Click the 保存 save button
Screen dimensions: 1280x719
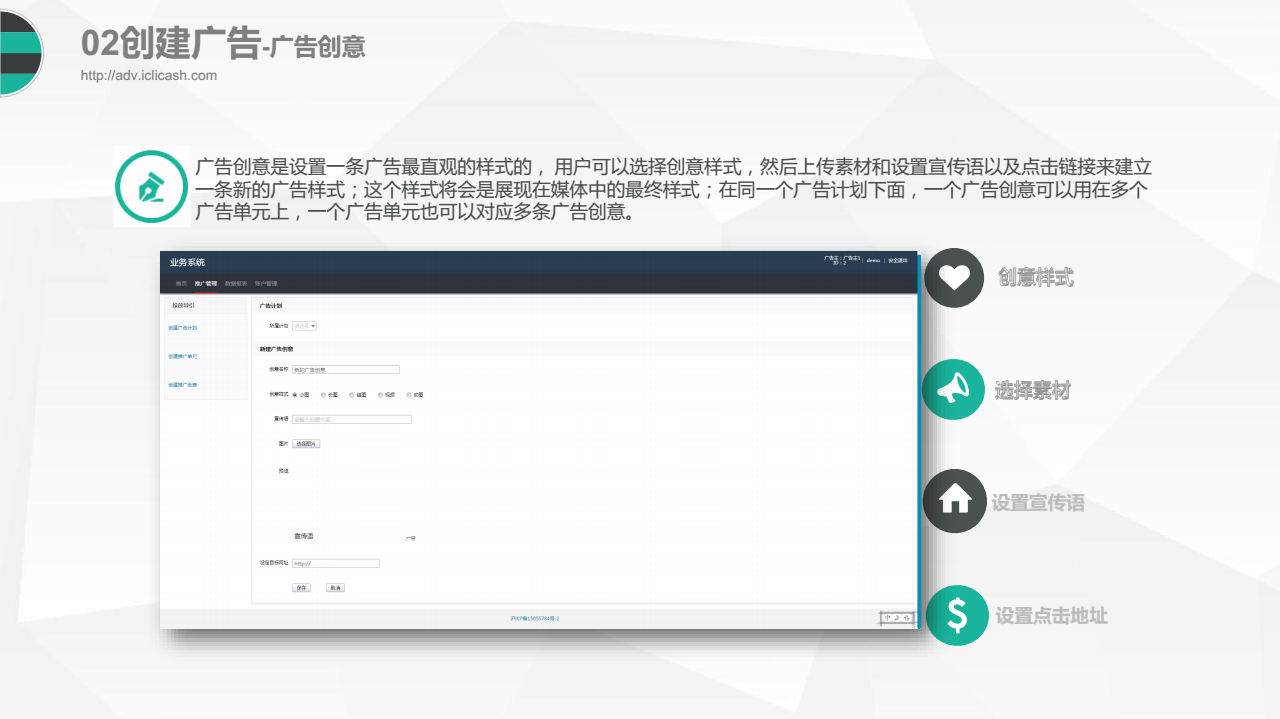[299, 588]
